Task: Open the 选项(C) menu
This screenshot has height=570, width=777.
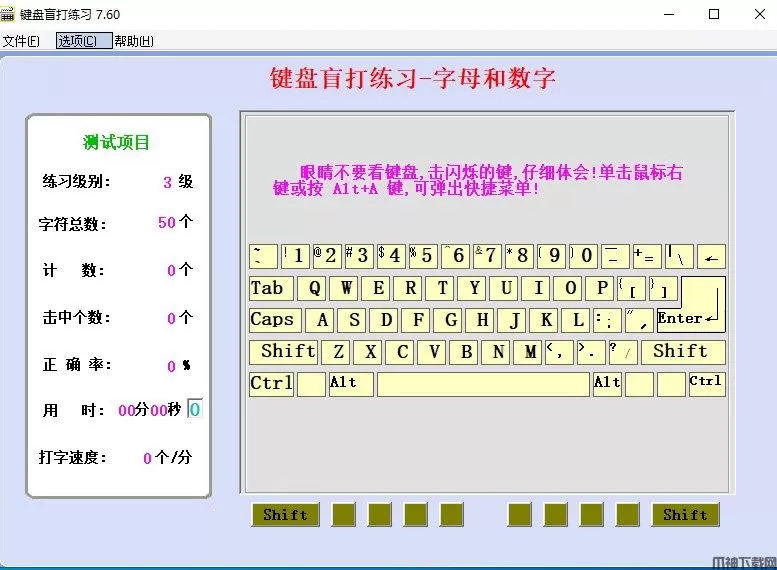Action: (84, 41)
